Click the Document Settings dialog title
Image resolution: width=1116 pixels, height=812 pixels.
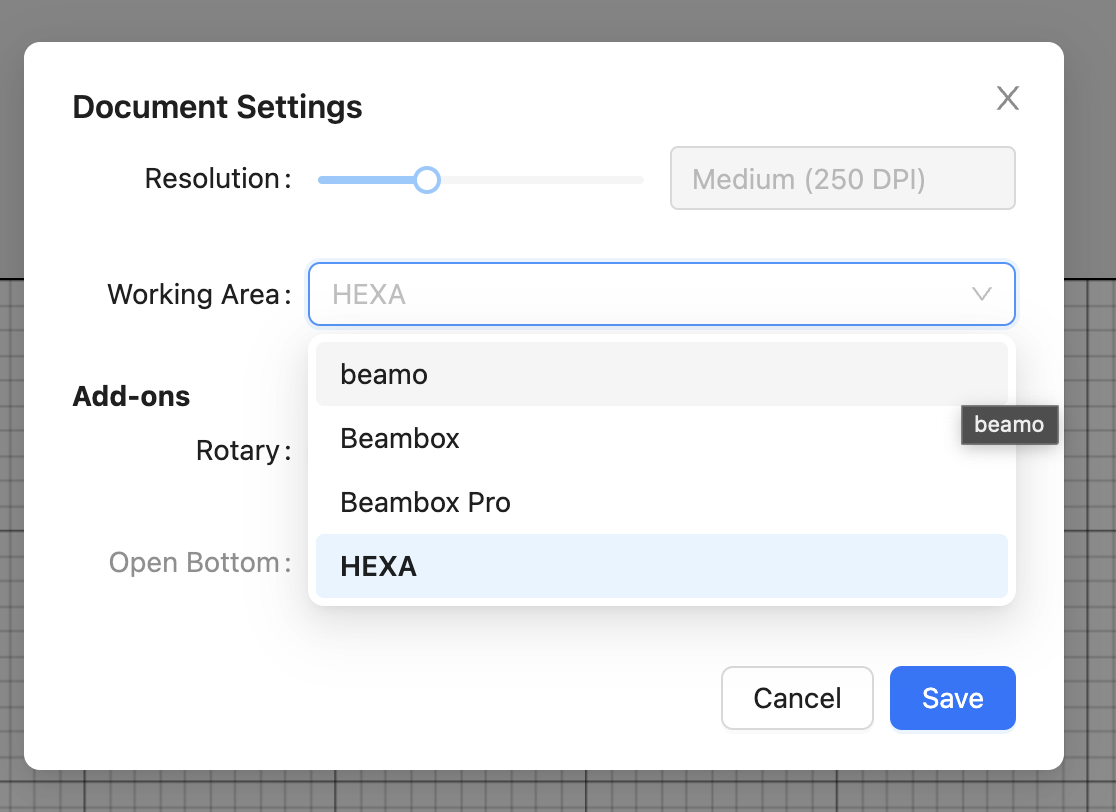(x=217, y=107)
